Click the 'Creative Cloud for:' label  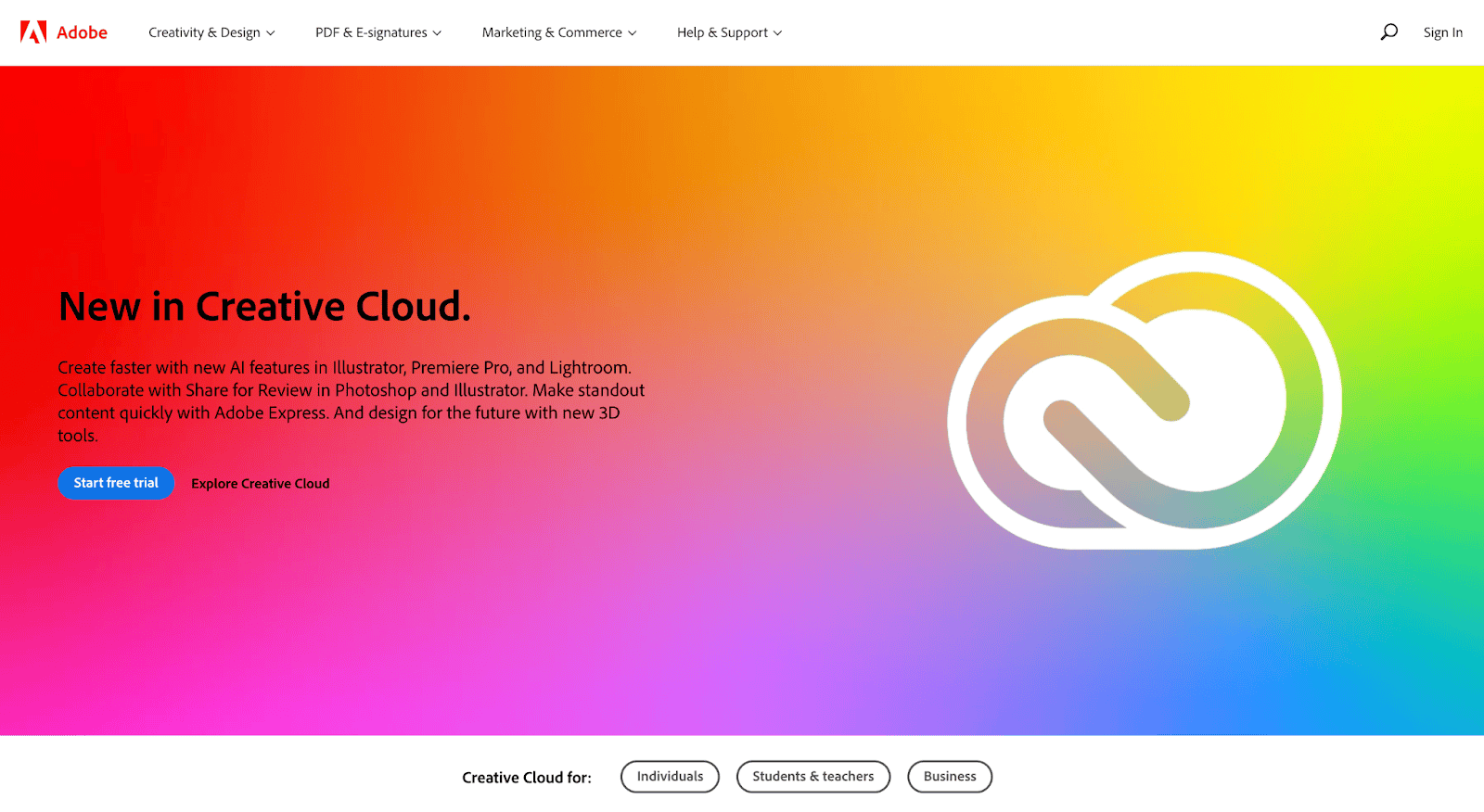[527, 778]
